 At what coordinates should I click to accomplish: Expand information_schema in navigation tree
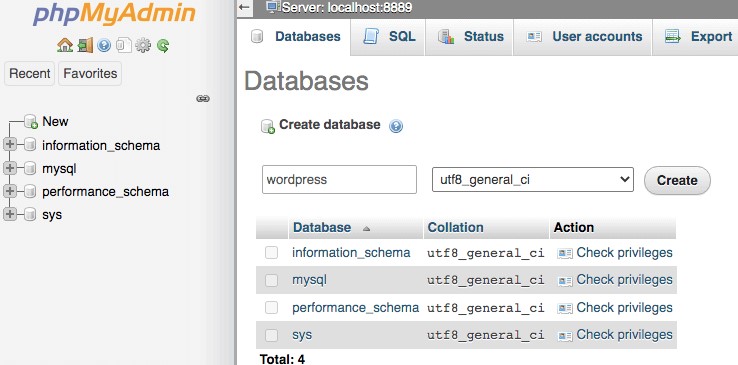click(x=10, y=145)
